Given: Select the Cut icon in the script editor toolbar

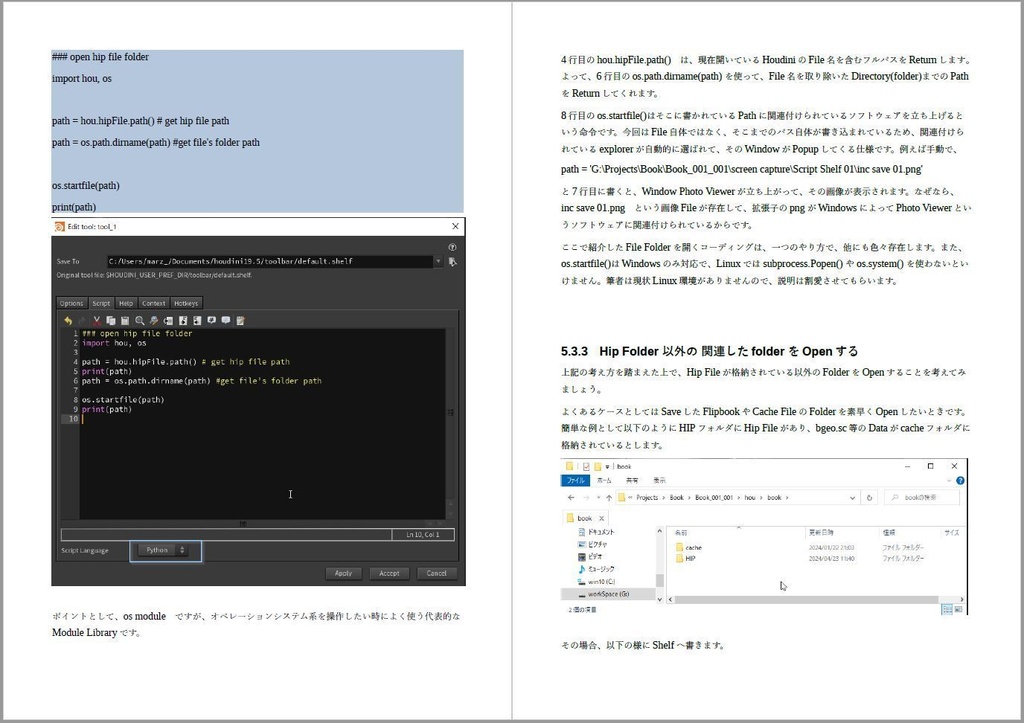Looking at the screenshot, I should click(96, 320).
